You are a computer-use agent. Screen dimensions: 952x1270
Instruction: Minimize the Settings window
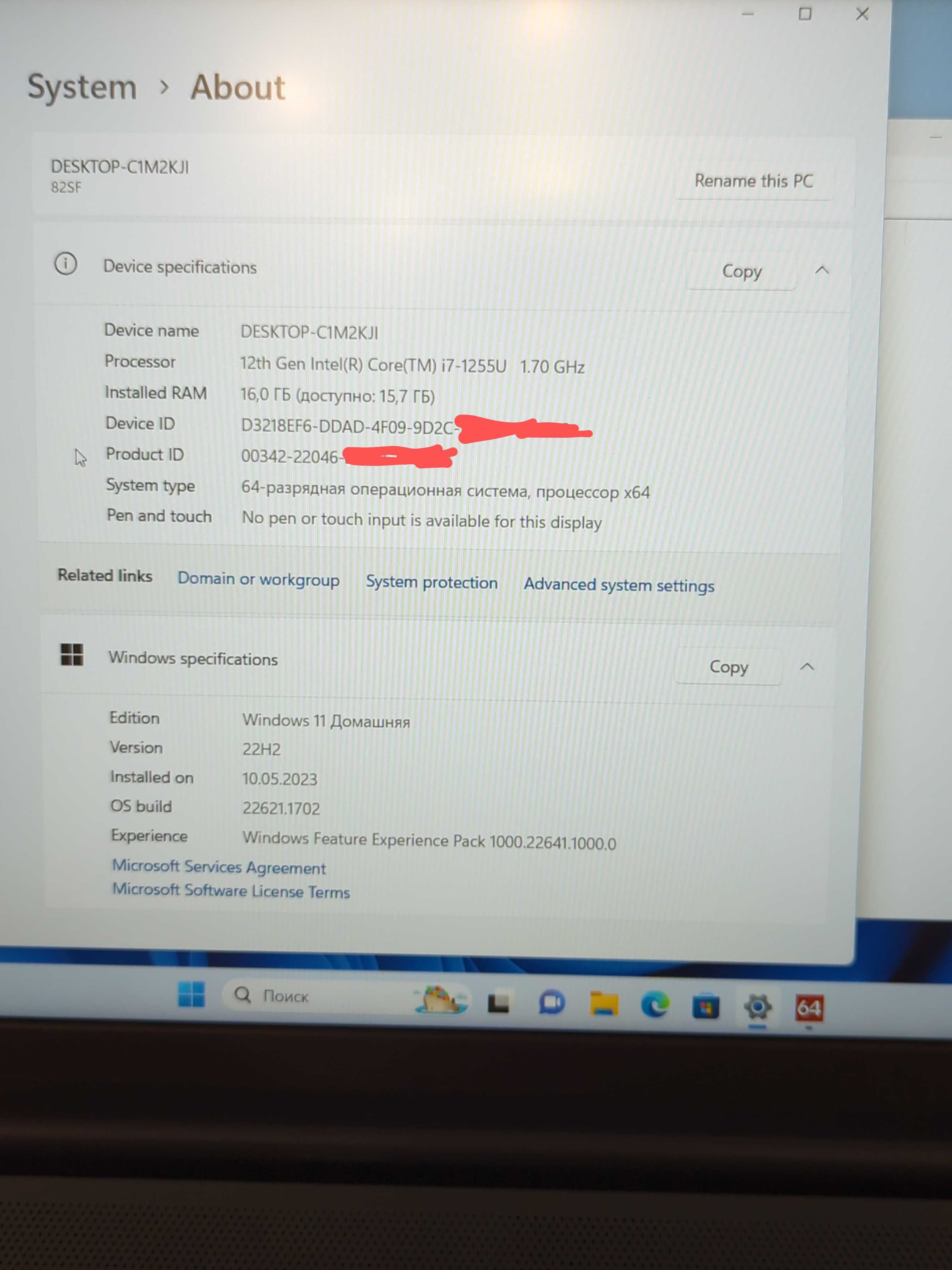tap(747, 14)
